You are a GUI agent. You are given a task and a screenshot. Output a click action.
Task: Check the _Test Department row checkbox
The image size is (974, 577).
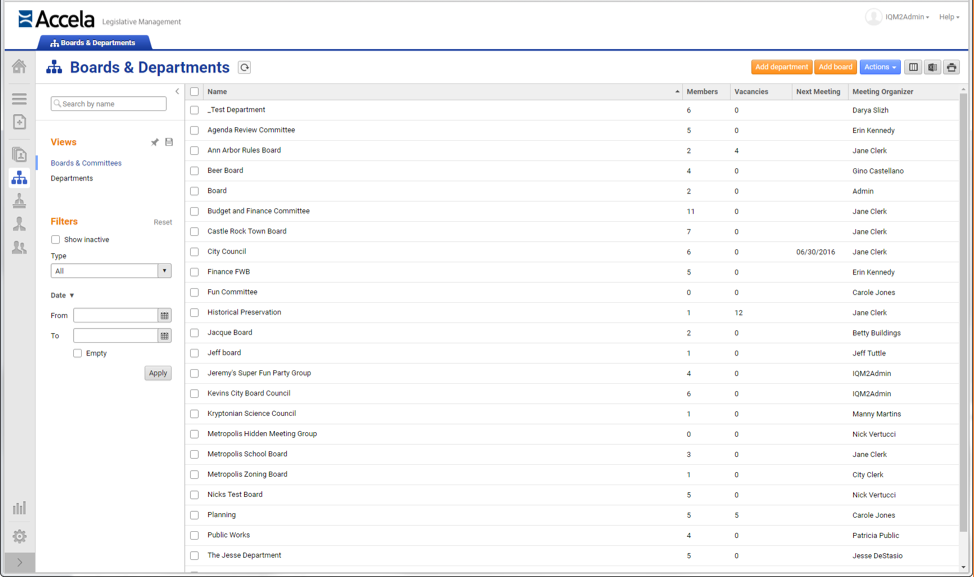click(x=194, y=110)
